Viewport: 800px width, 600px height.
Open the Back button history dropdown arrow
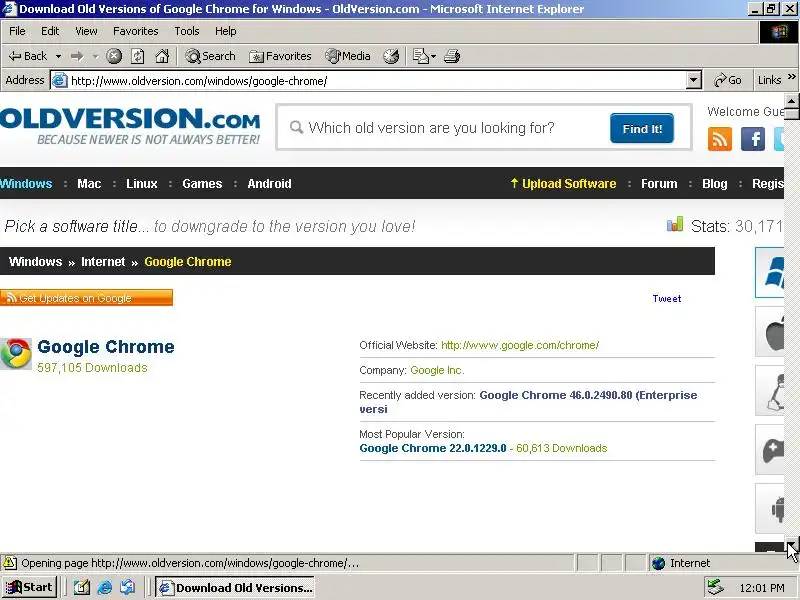pos(59,56)
